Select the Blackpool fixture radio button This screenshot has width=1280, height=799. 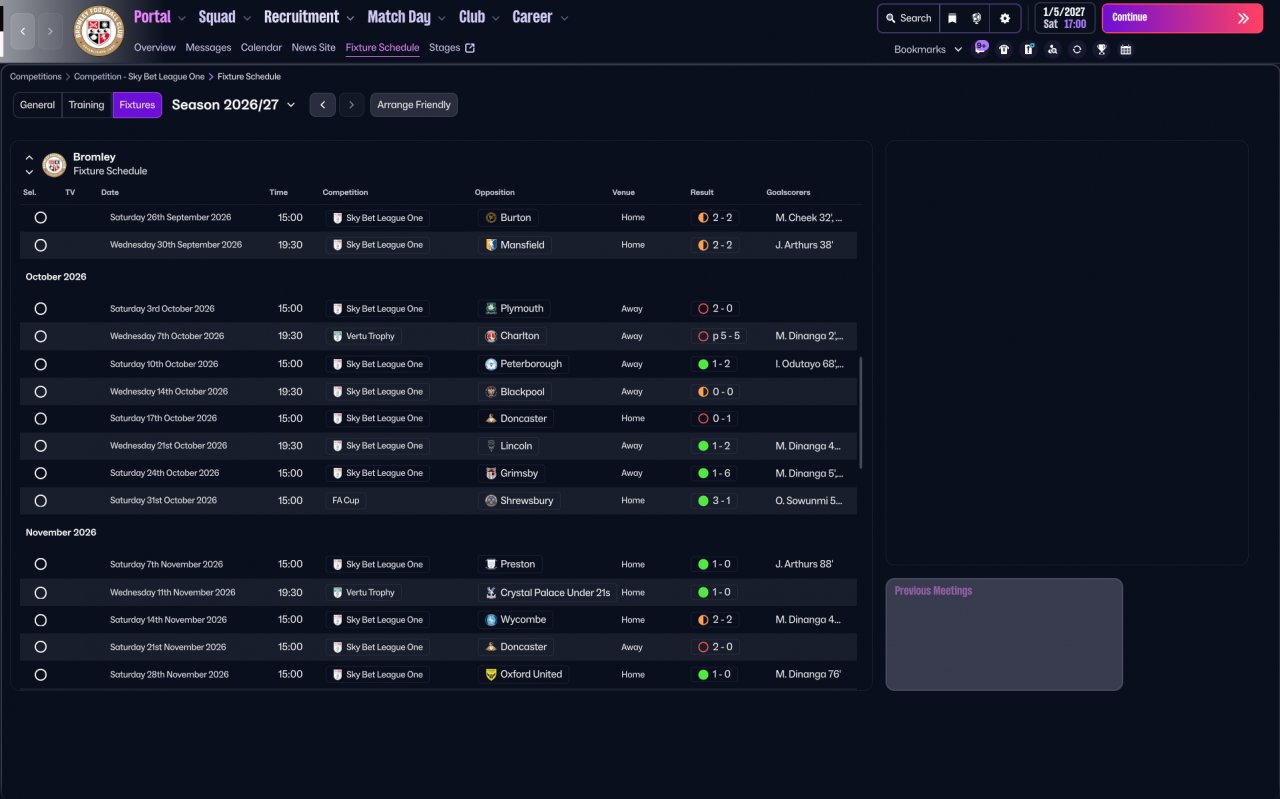click(x=41, y=392)
